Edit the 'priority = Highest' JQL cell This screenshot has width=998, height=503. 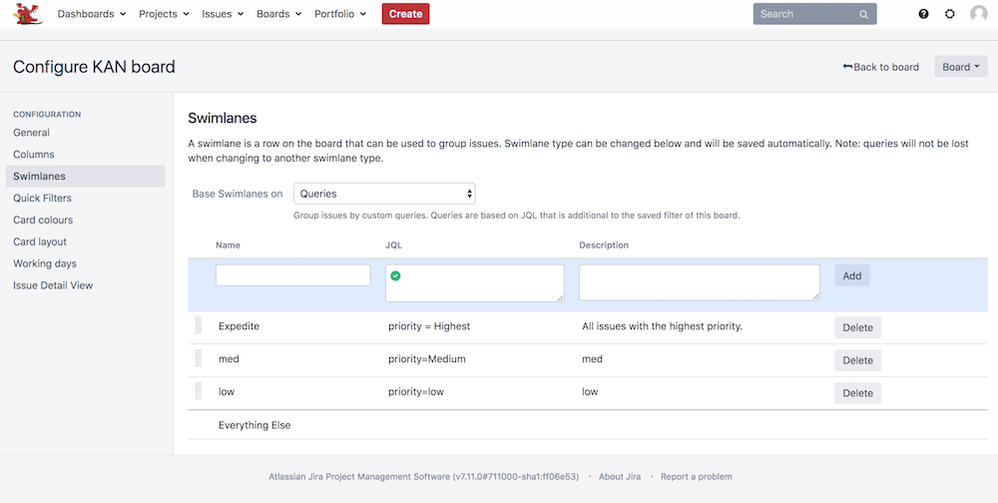[429, 326]
